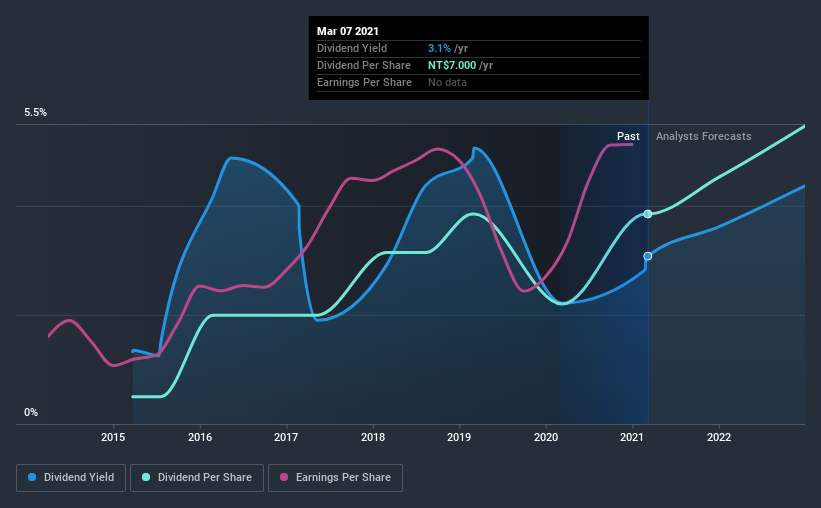Click the blue Dividend Yield legend dot
This screenshot has height=508, width=821.
(32, 477)
